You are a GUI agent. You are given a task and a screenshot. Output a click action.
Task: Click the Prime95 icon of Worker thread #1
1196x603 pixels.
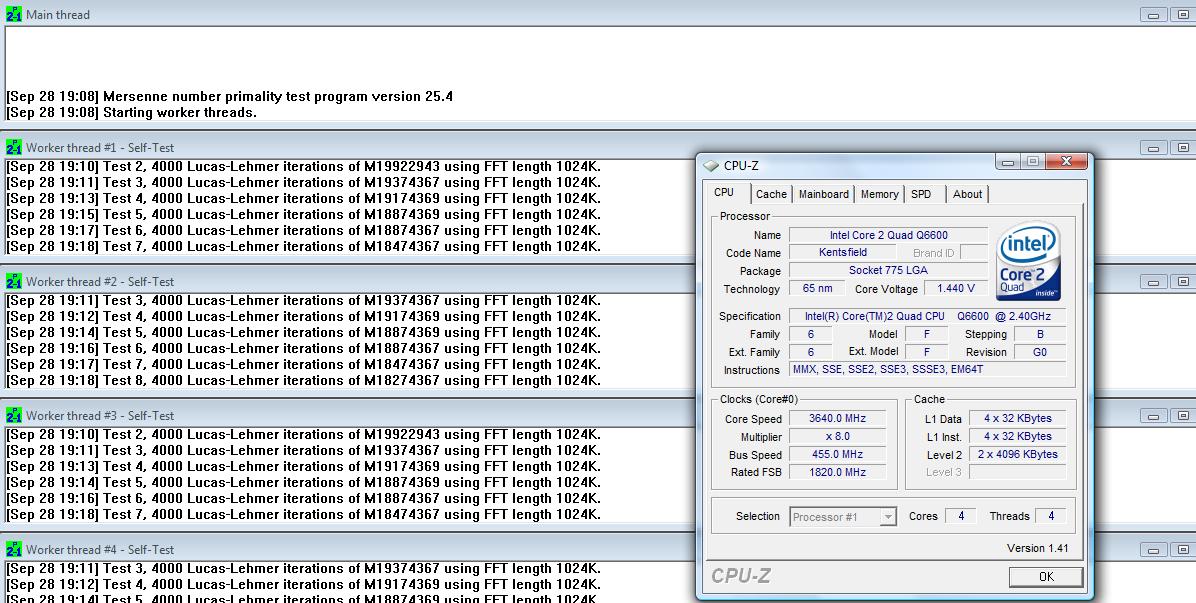[x=14, y=147]
